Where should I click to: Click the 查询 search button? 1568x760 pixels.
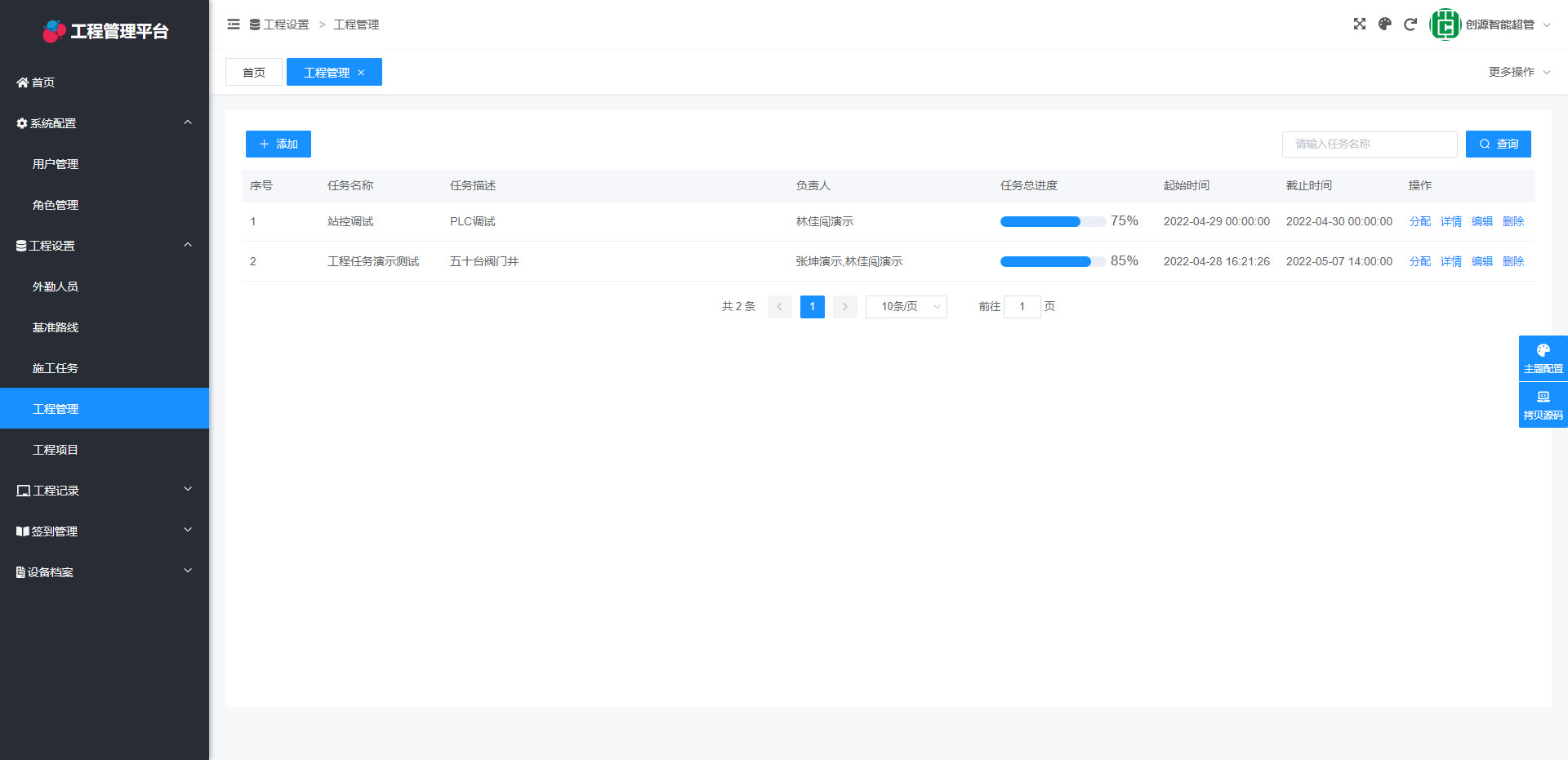pos(1498,144)
